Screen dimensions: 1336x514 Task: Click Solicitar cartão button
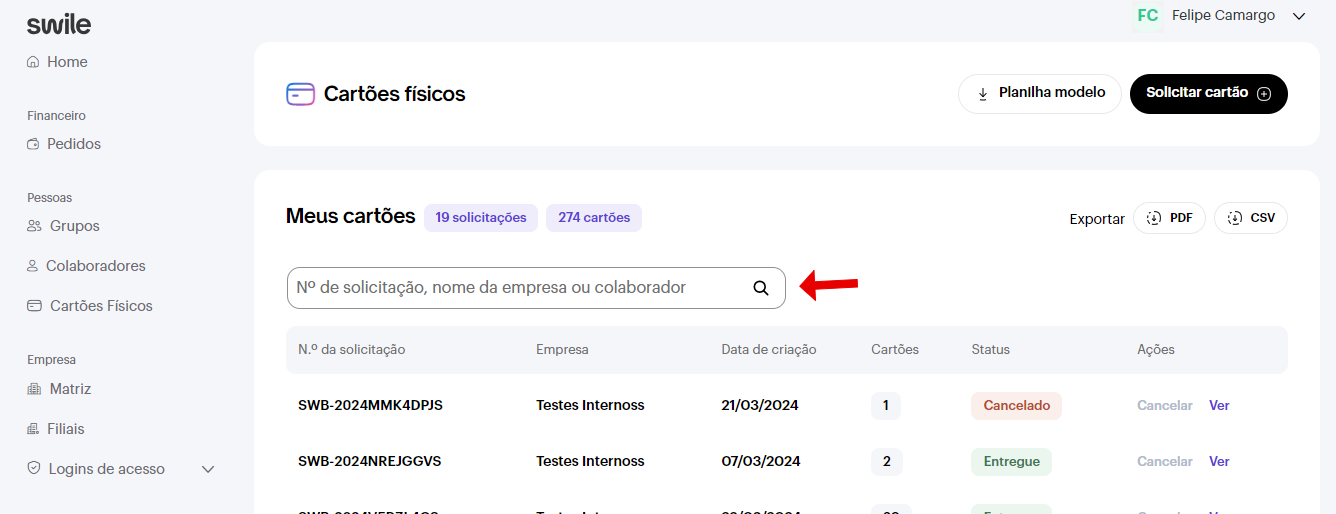[x=1209, y=93]
